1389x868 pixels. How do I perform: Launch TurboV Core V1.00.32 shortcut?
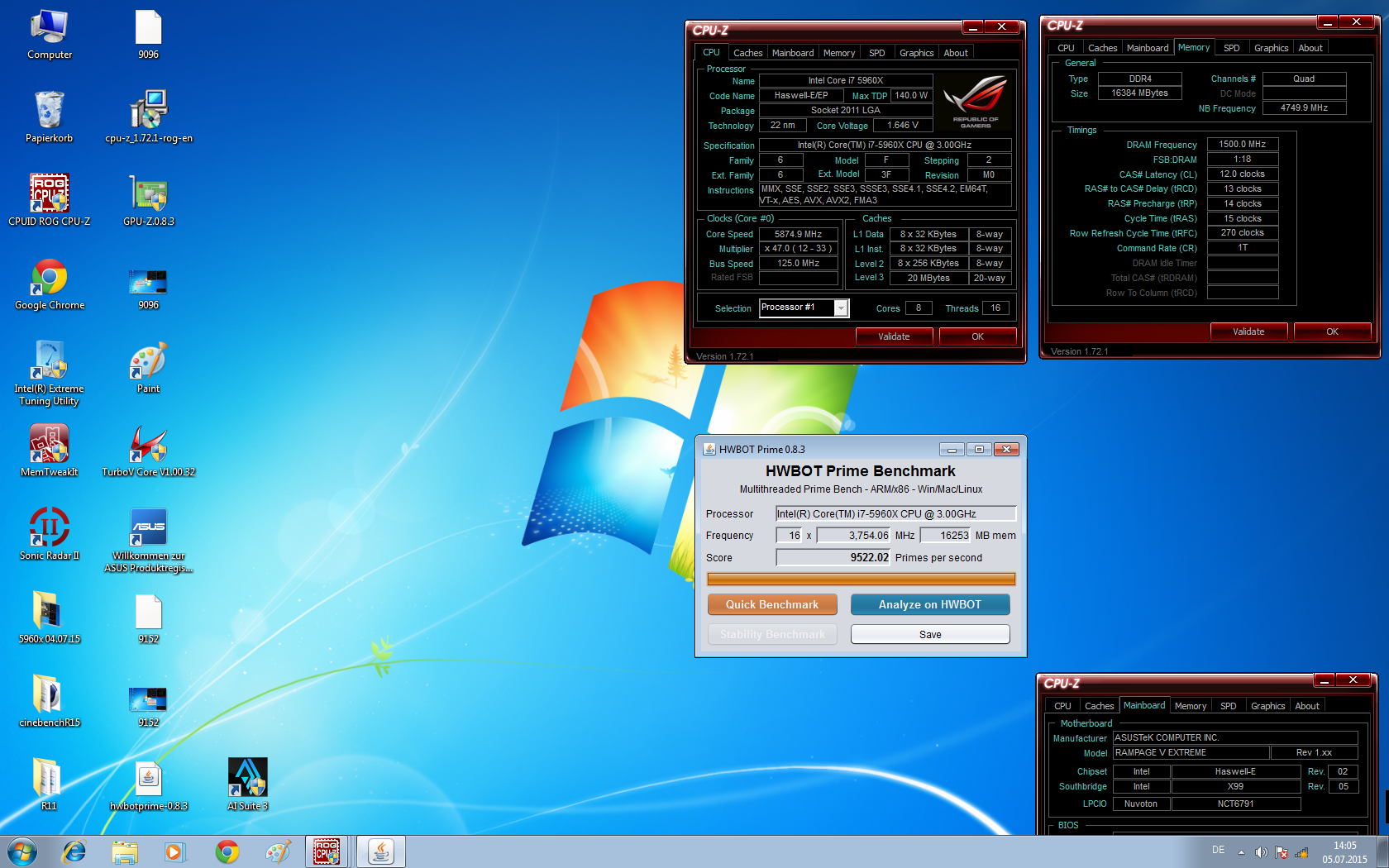pos(149,451)
